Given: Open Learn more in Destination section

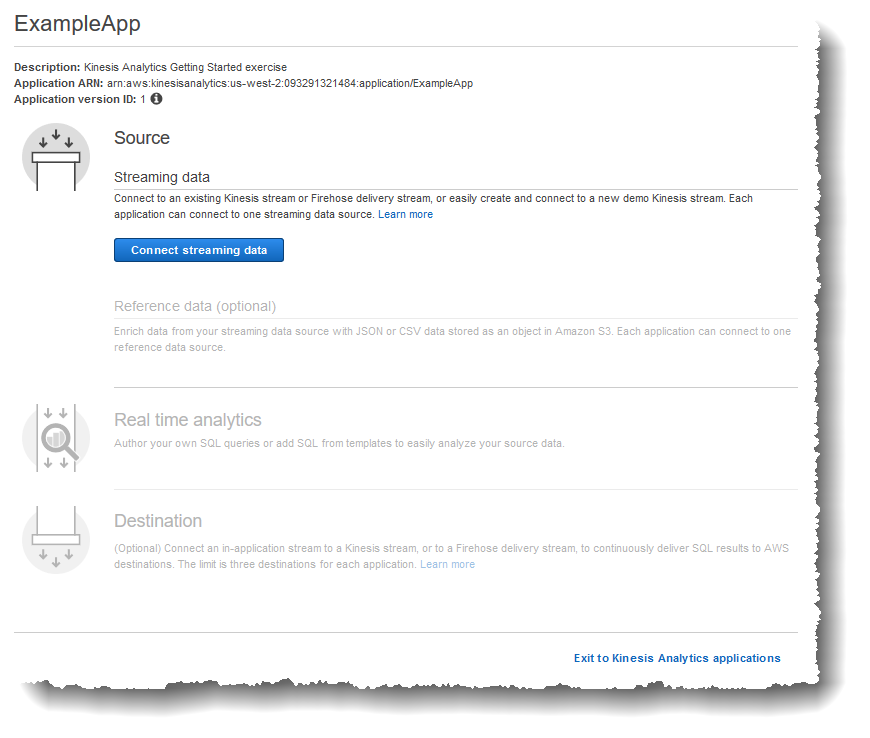Looking at the screenshot, I should point(447,564).
